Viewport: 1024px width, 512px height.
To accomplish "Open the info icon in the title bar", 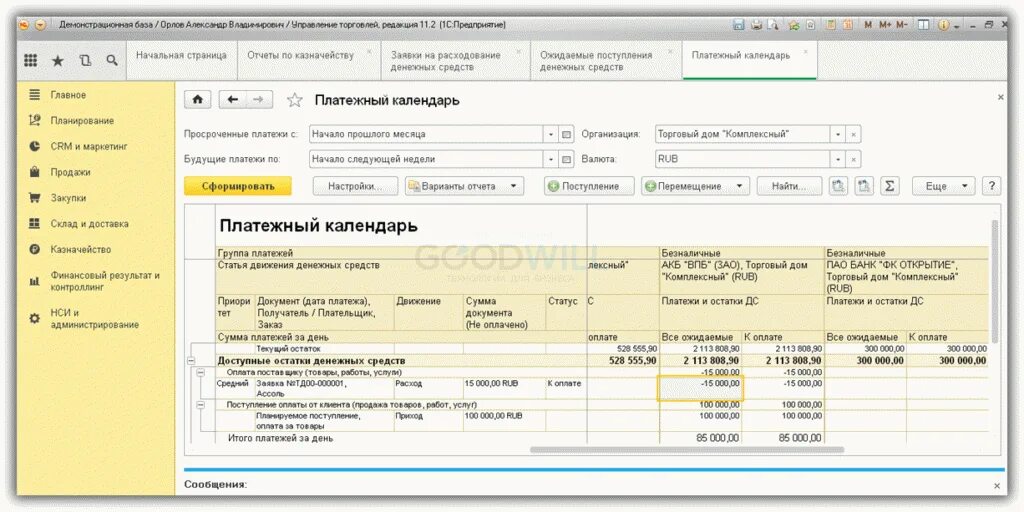I will pyautogui.click(x=943, y=25).
